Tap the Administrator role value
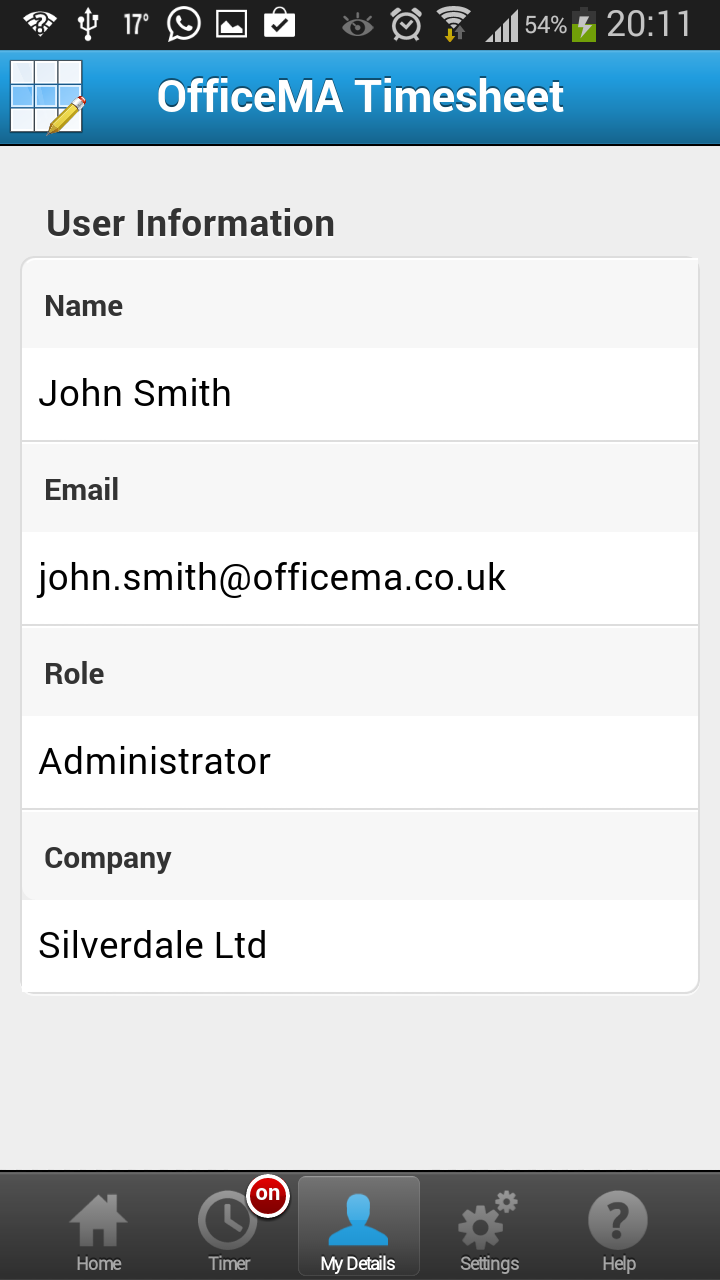 pyautogui.click(x=360, y=762)
